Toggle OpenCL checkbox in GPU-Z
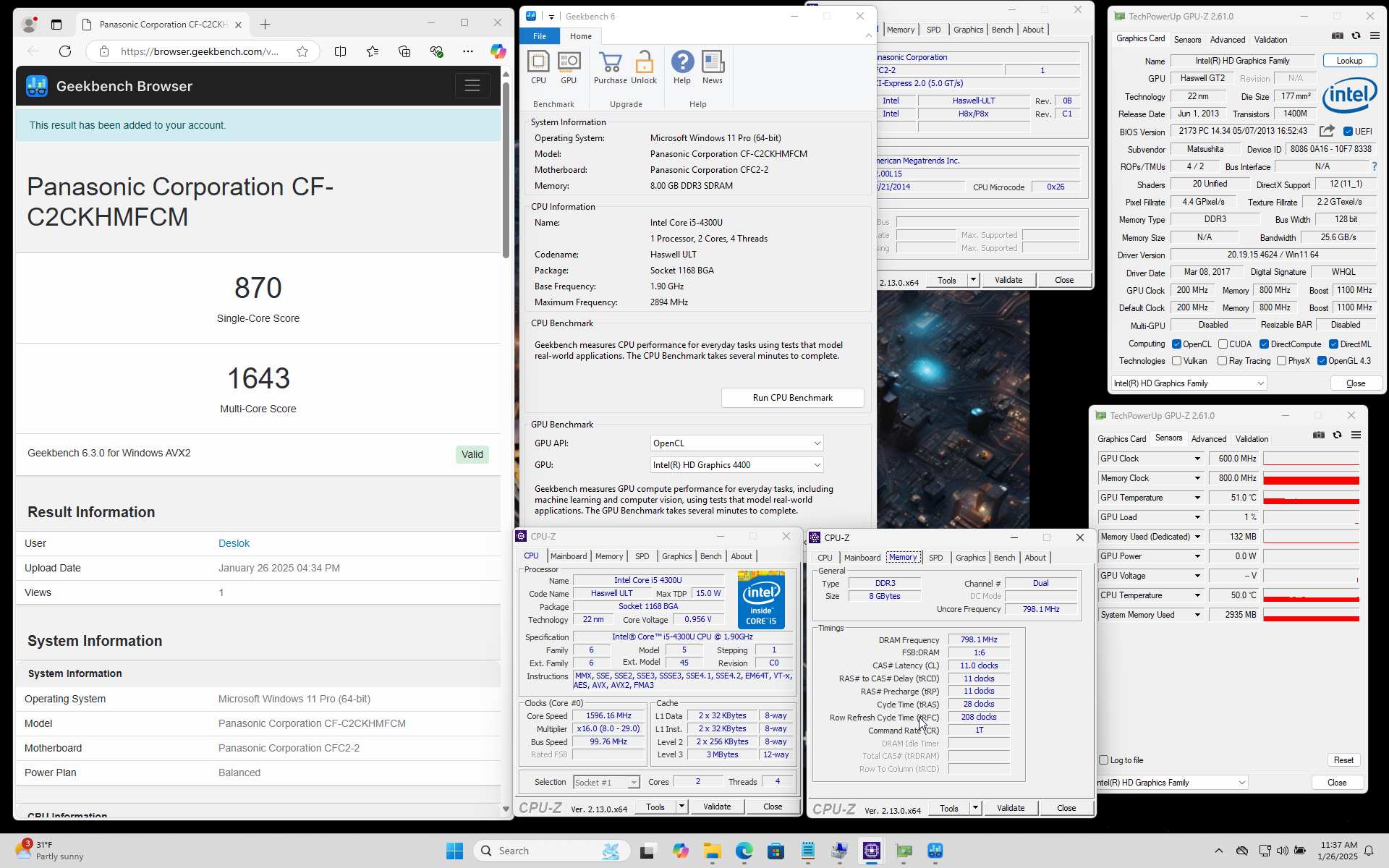 point(1176,344)
